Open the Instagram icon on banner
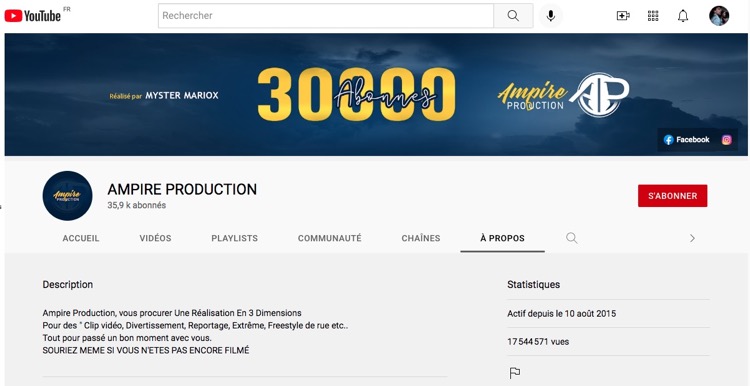750x386 pixels. point(727,140)
